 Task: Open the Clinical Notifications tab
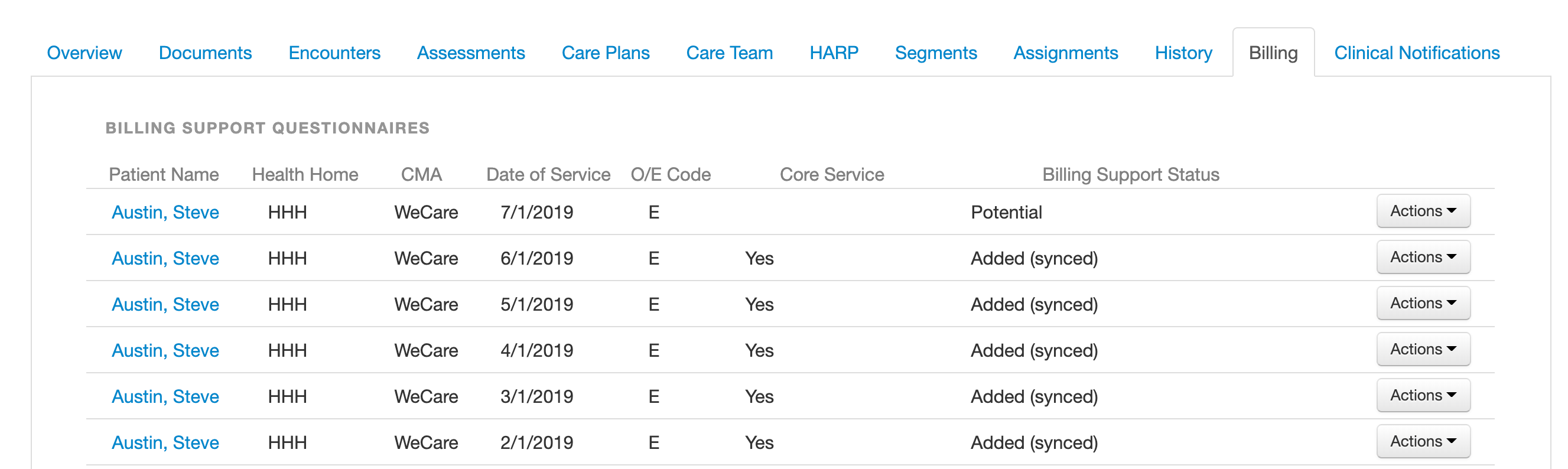(1416, 53)
